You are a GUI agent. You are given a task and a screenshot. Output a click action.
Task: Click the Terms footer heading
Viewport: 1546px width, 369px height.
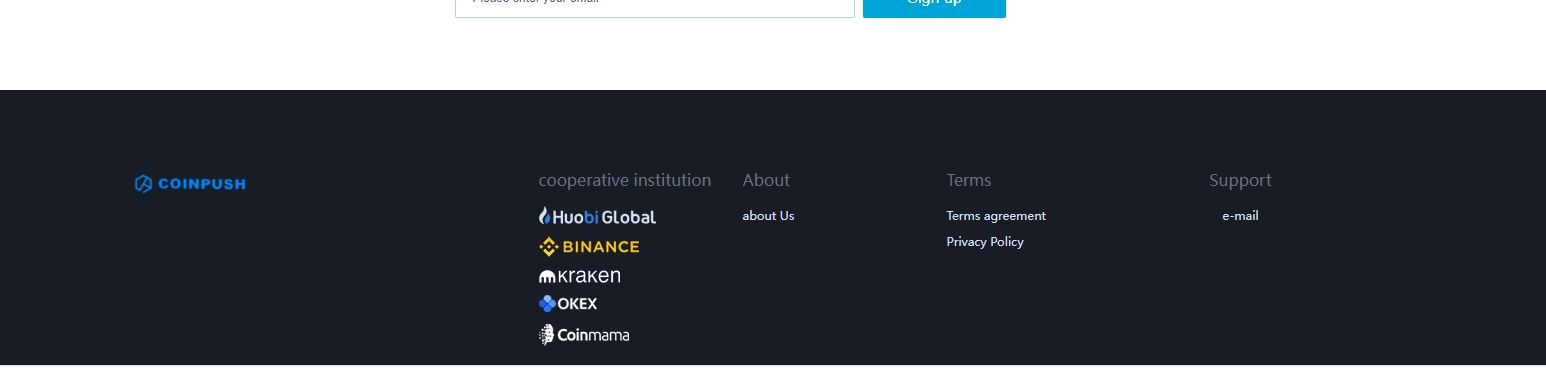click(969, 180)
